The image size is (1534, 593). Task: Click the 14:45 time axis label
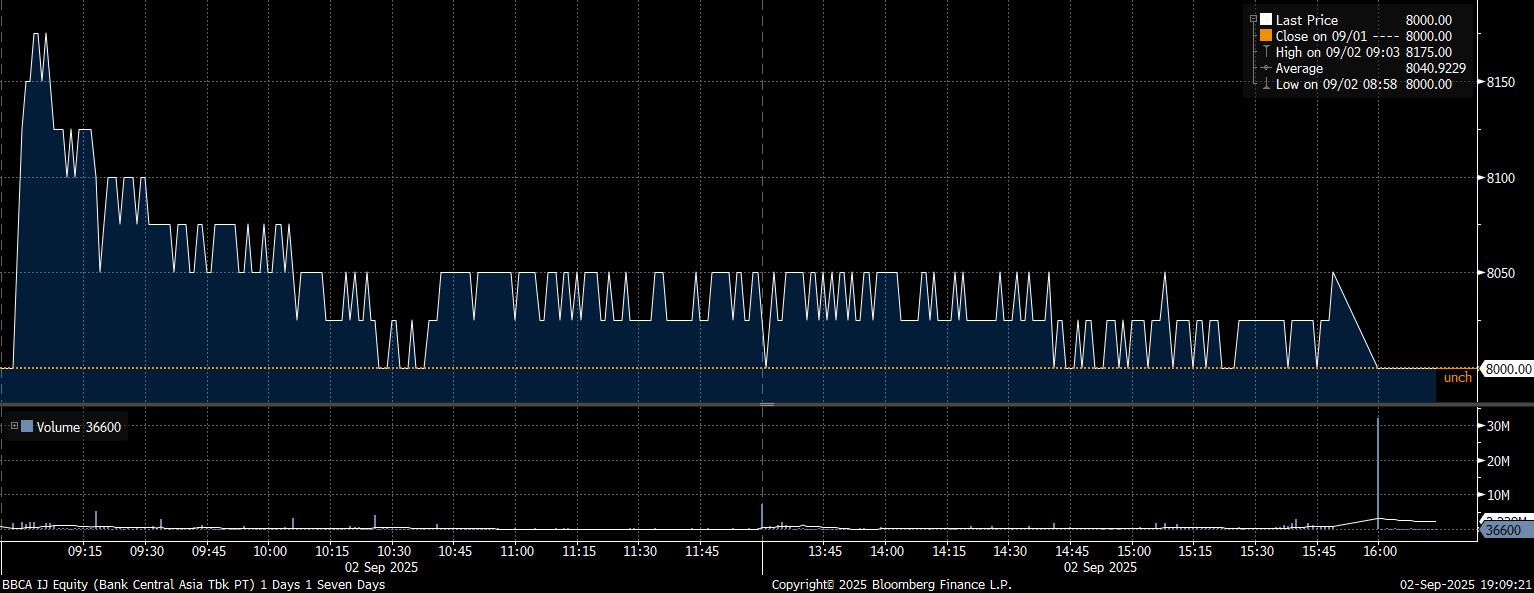[x=1072, y=551]
